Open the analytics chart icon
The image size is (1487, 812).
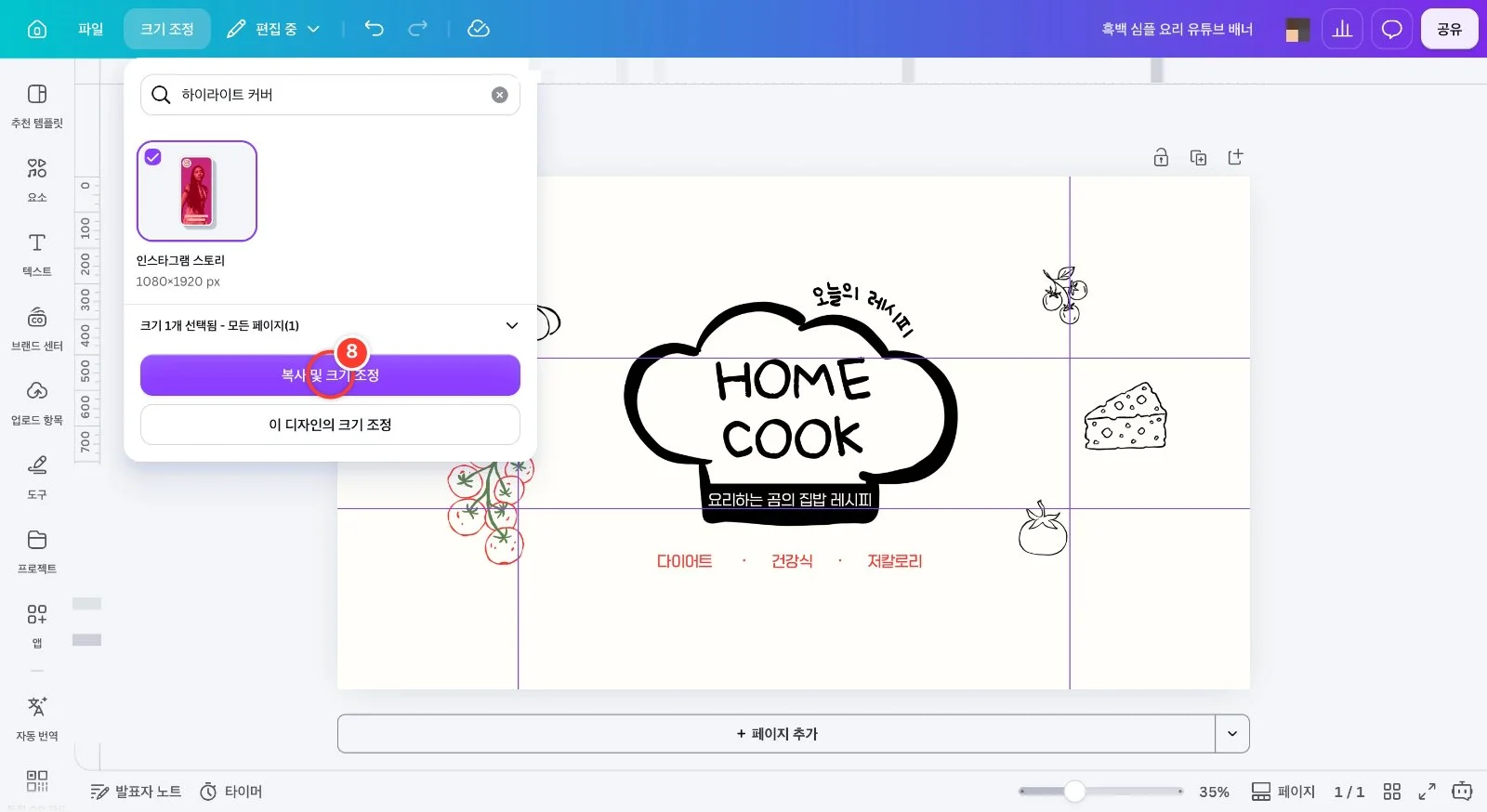pyautogui.click(x=1342, y=29)
